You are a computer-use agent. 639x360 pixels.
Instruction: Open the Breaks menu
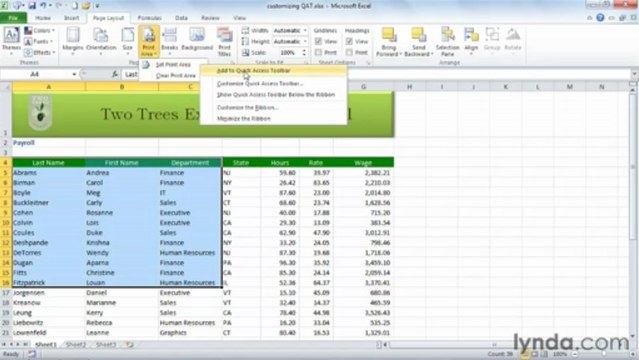(170, 40)
